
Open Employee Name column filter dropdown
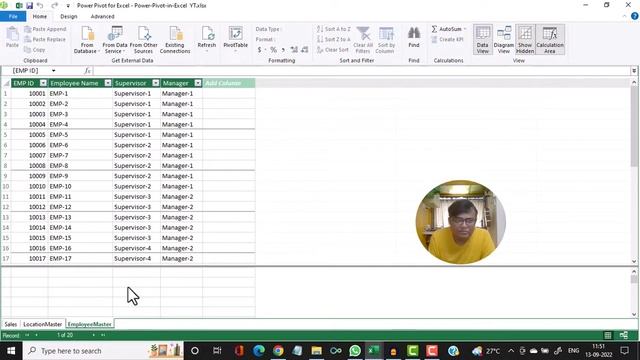108,83
